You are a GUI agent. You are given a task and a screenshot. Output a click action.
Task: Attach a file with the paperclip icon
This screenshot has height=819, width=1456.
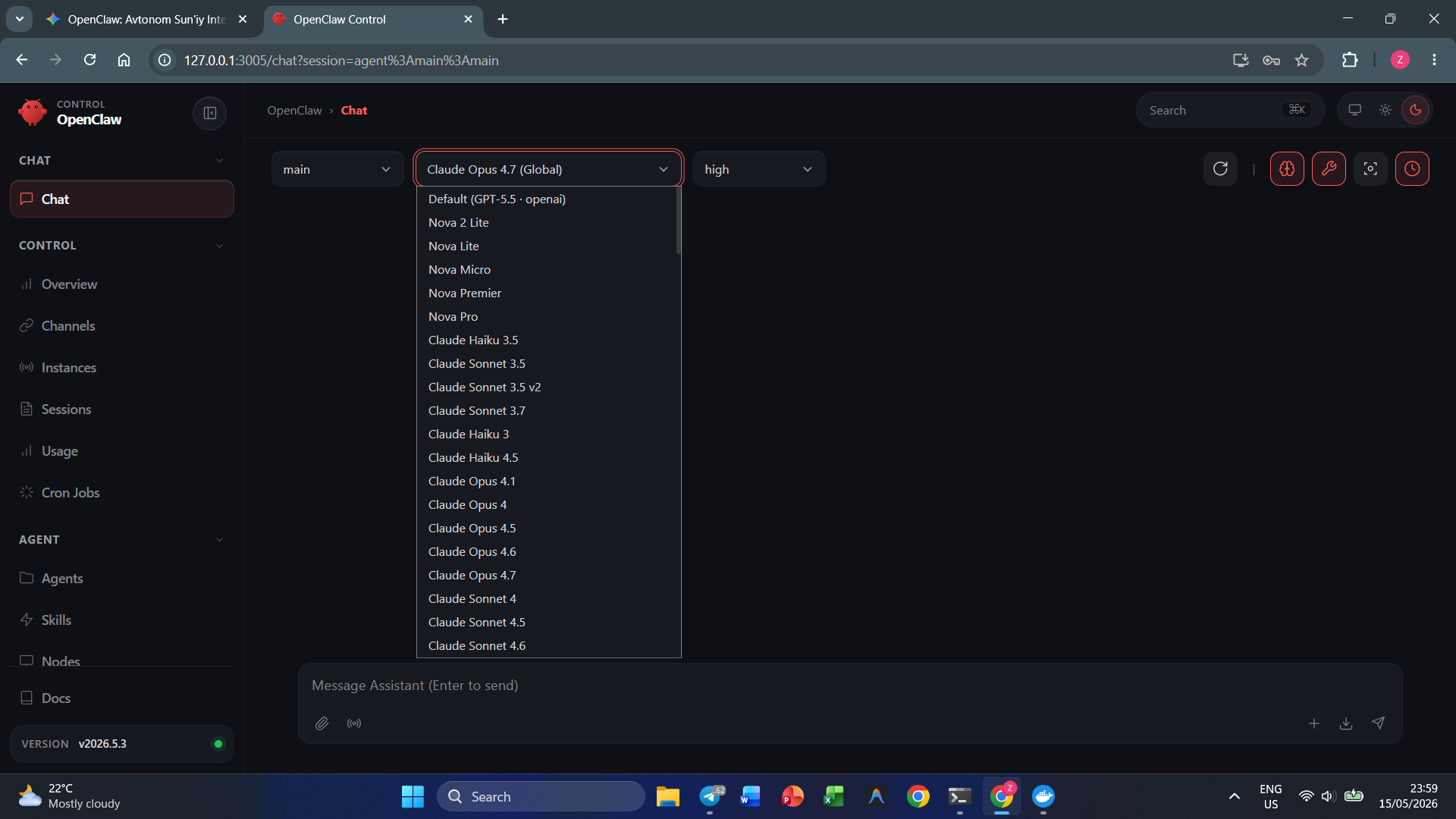click(x=322, y=723)
